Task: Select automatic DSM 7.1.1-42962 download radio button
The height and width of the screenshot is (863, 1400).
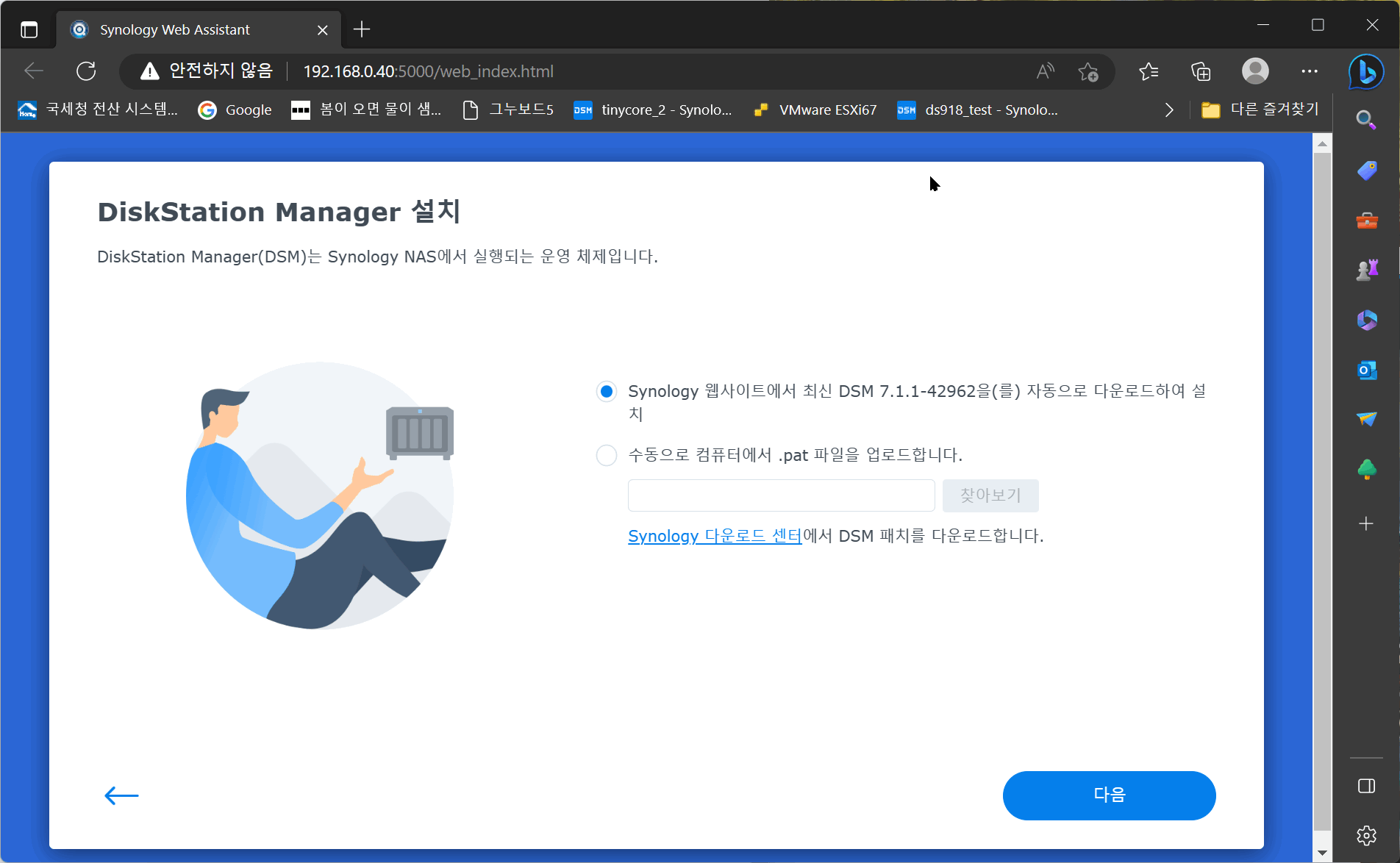Action: coord(607,392)
